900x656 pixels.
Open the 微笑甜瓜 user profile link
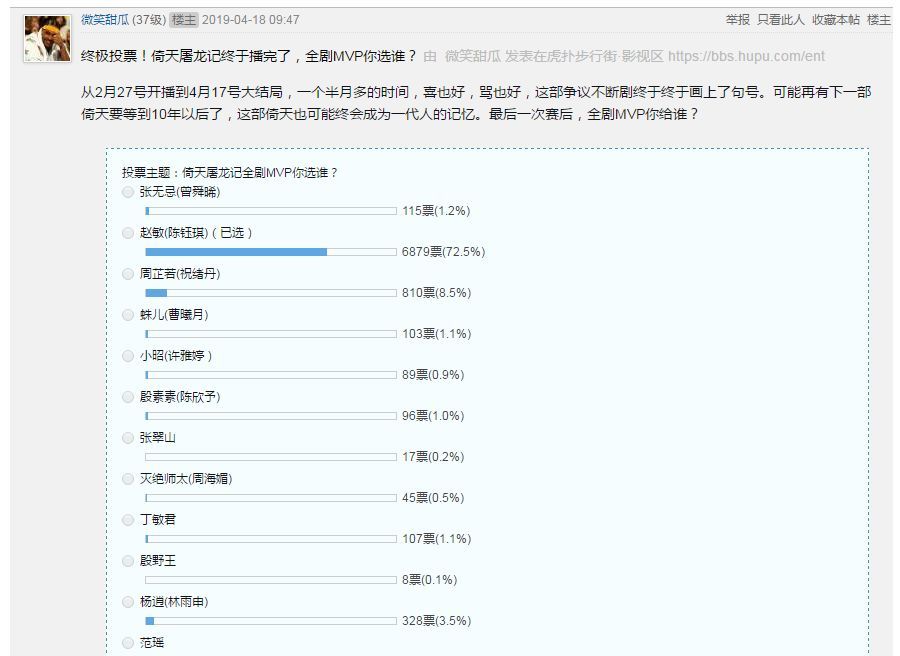coord(105,20)
